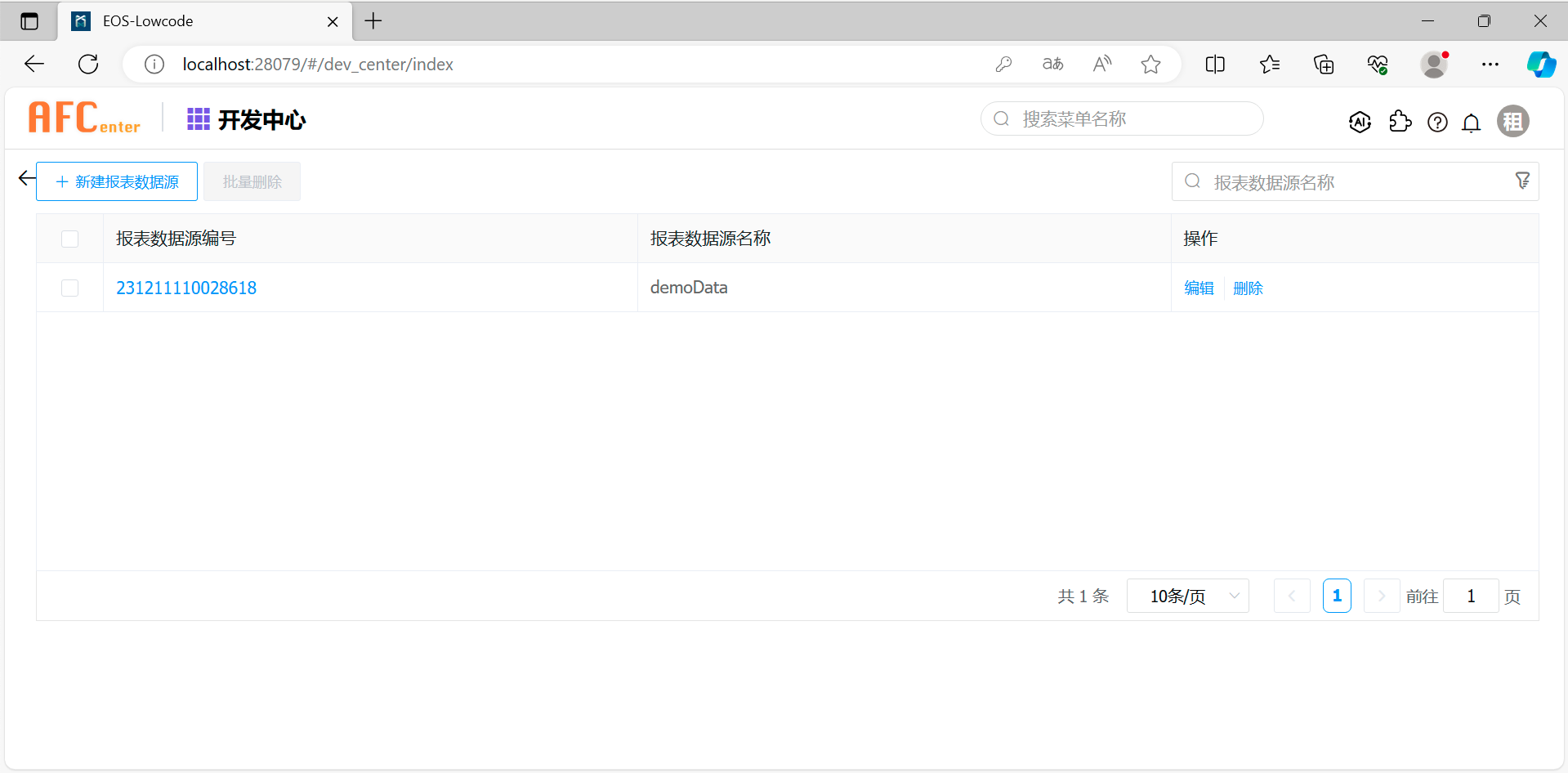Open browser settings and more menu
This screenshot has height=773, width=1568.
click(1490, 65)
